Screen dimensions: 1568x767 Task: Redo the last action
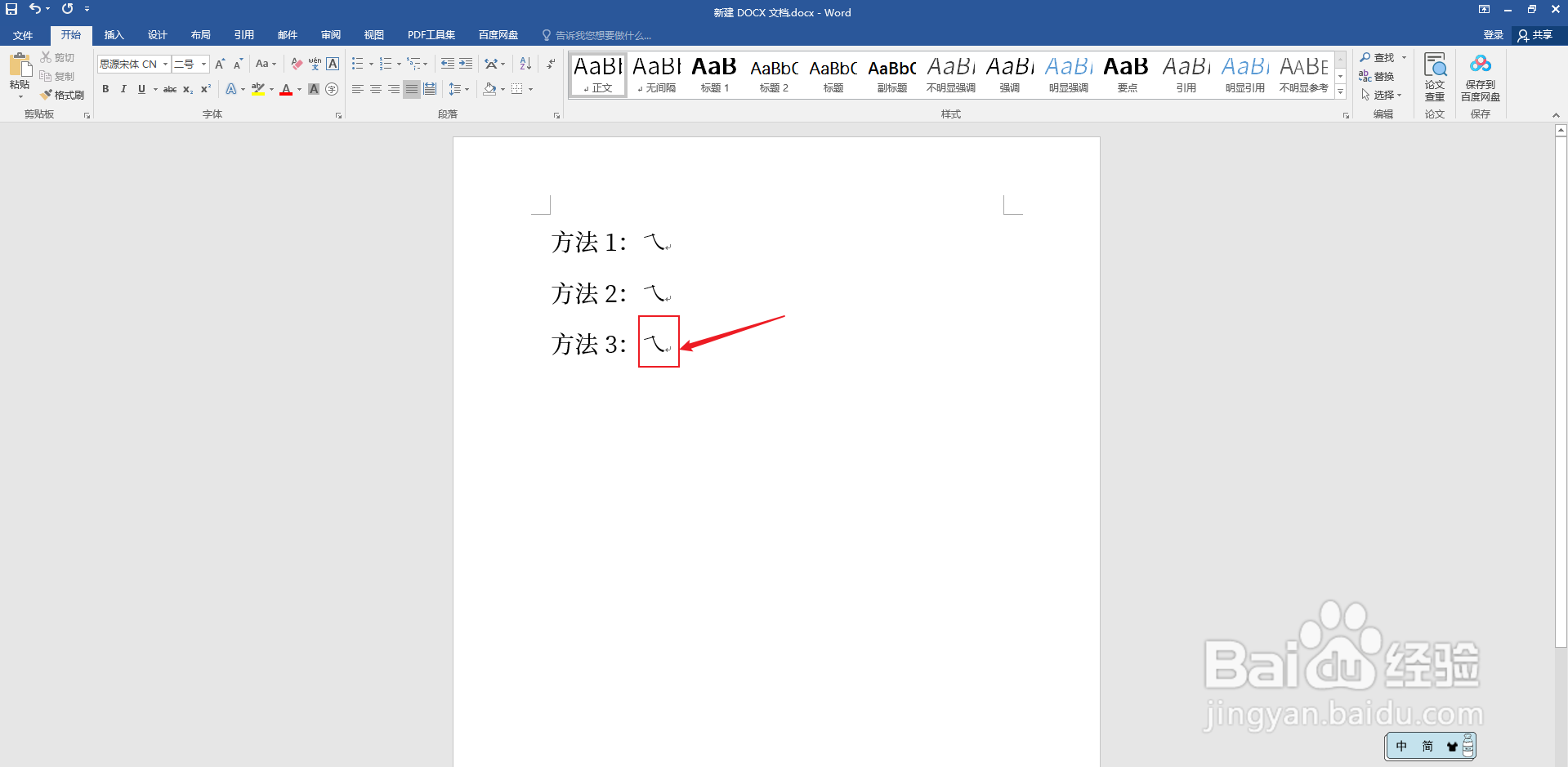[67, 9]
